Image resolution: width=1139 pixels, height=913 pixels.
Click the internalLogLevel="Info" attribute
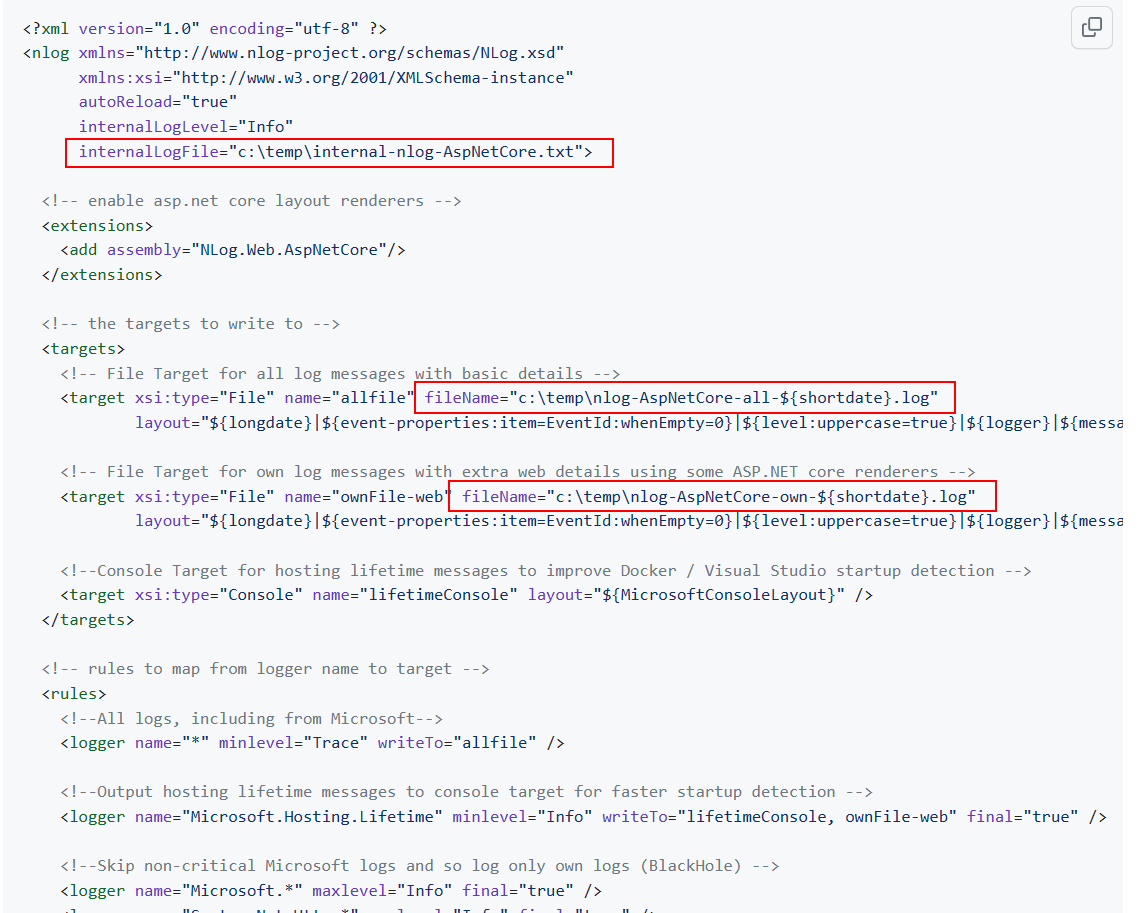(x=186, y=126)
